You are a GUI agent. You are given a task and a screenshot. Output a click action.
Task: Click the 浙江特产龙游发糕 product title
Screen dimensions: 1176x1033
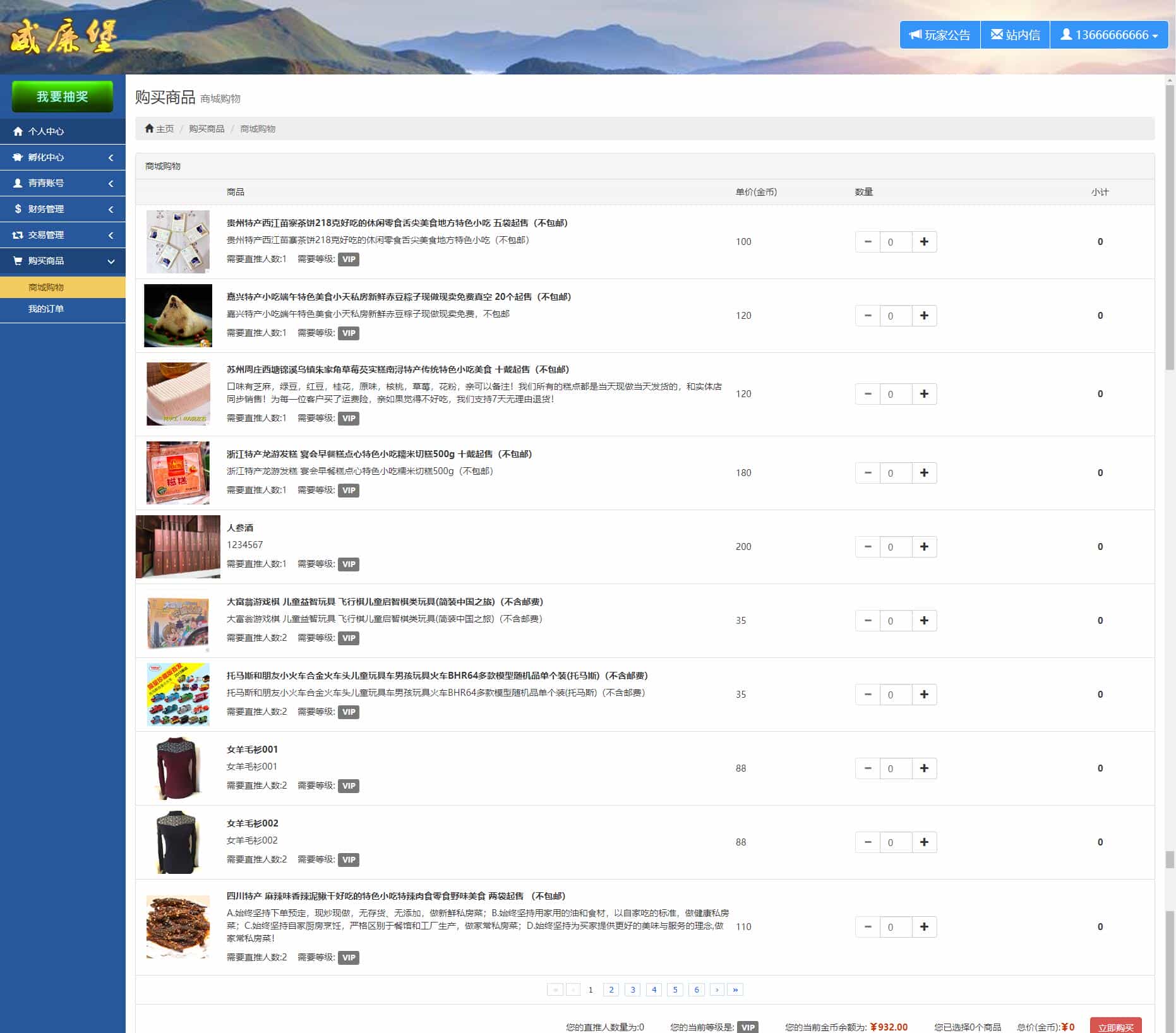click(379, 454)
